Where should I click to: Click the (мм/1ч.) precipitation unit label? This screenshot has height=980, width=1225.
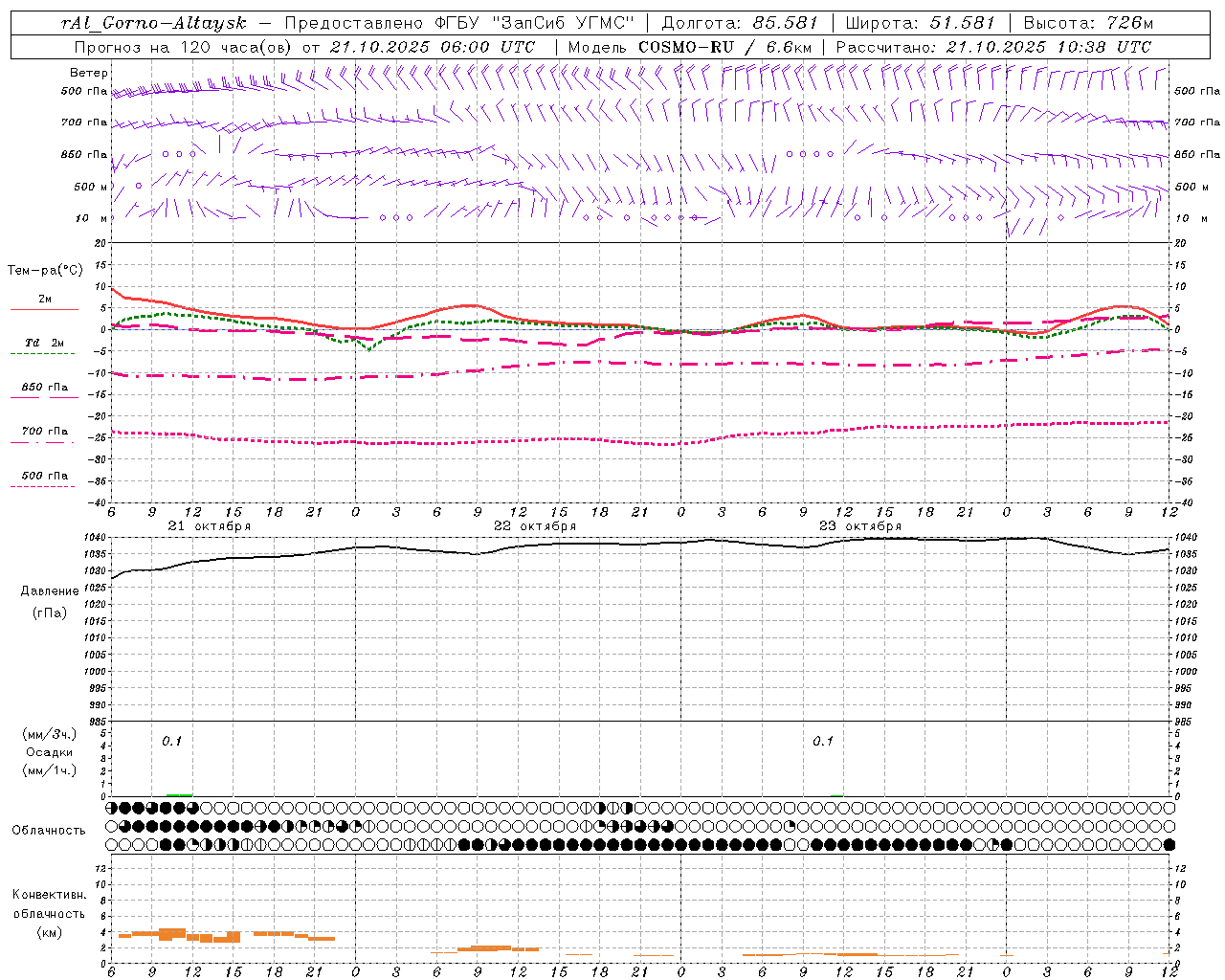[50, 770]
